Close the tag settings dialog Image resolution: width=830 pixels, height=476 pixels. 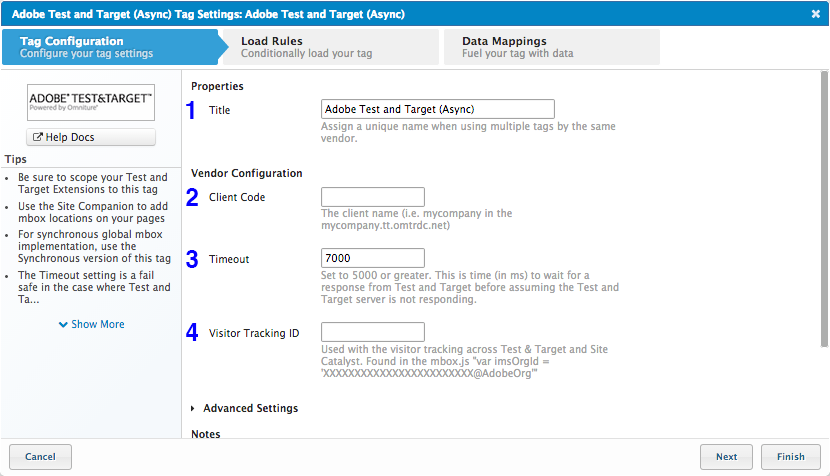pos(815,13)
